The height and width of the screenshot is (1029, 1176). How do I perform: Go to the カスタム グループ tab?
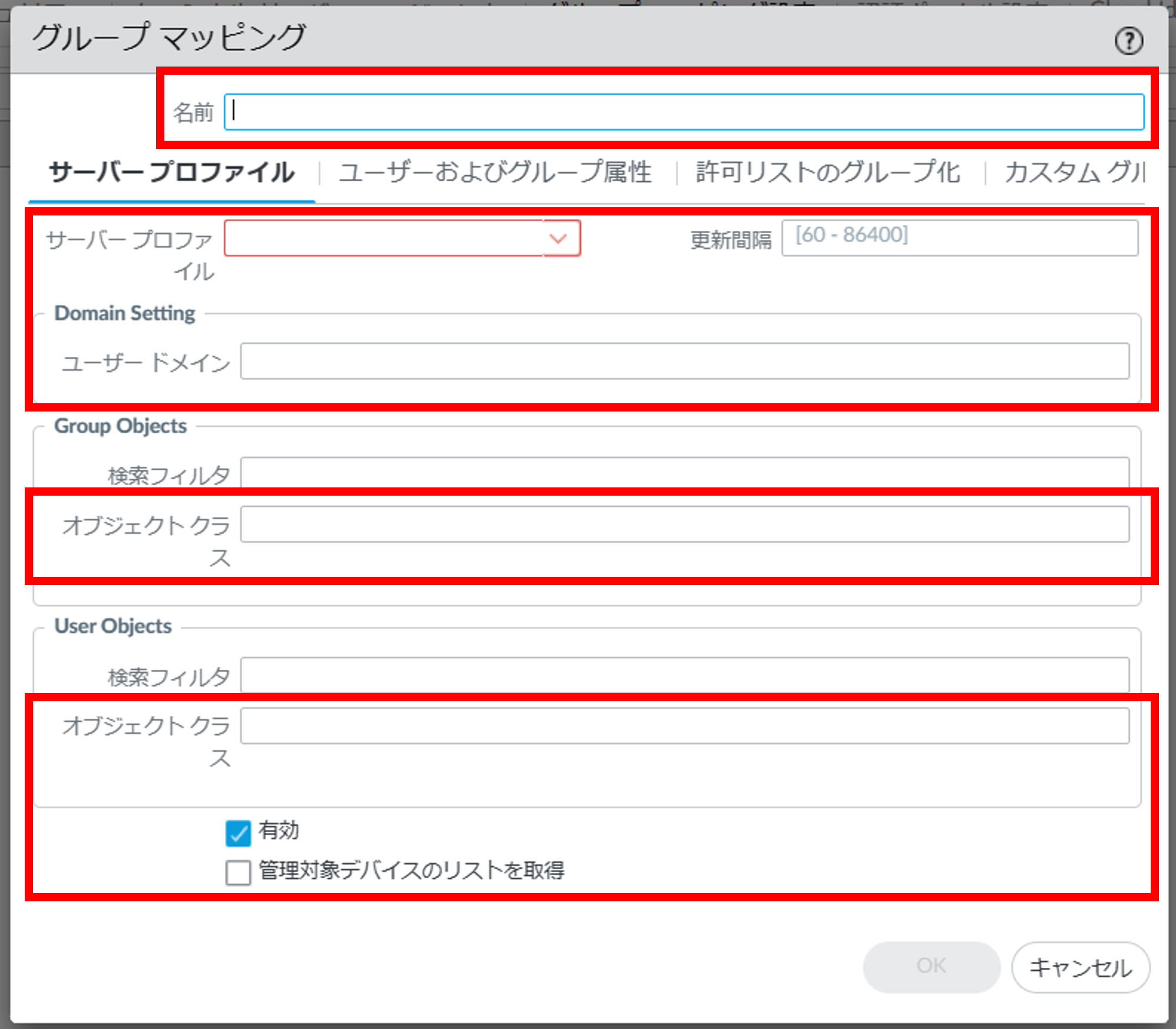pyautogui.click(x=1074, y=173)
